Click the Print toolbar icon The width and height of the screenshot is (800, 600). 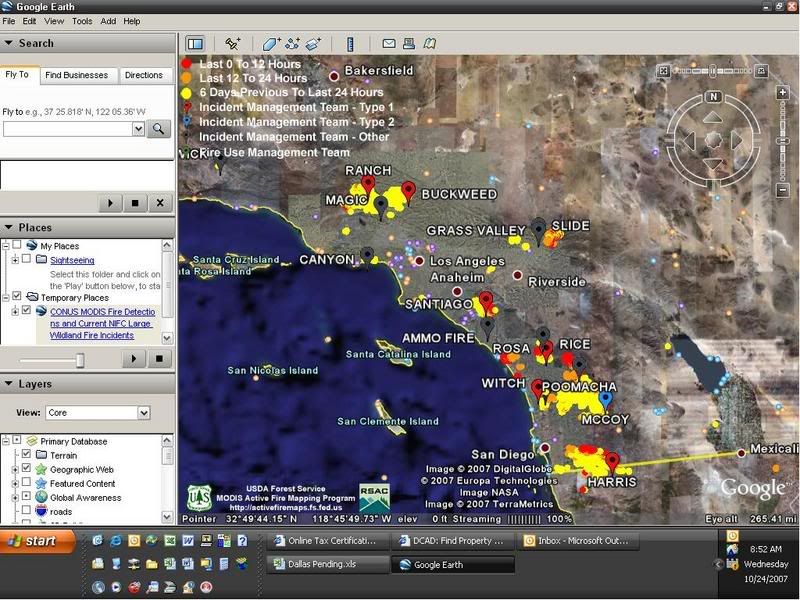click(409, 44)
